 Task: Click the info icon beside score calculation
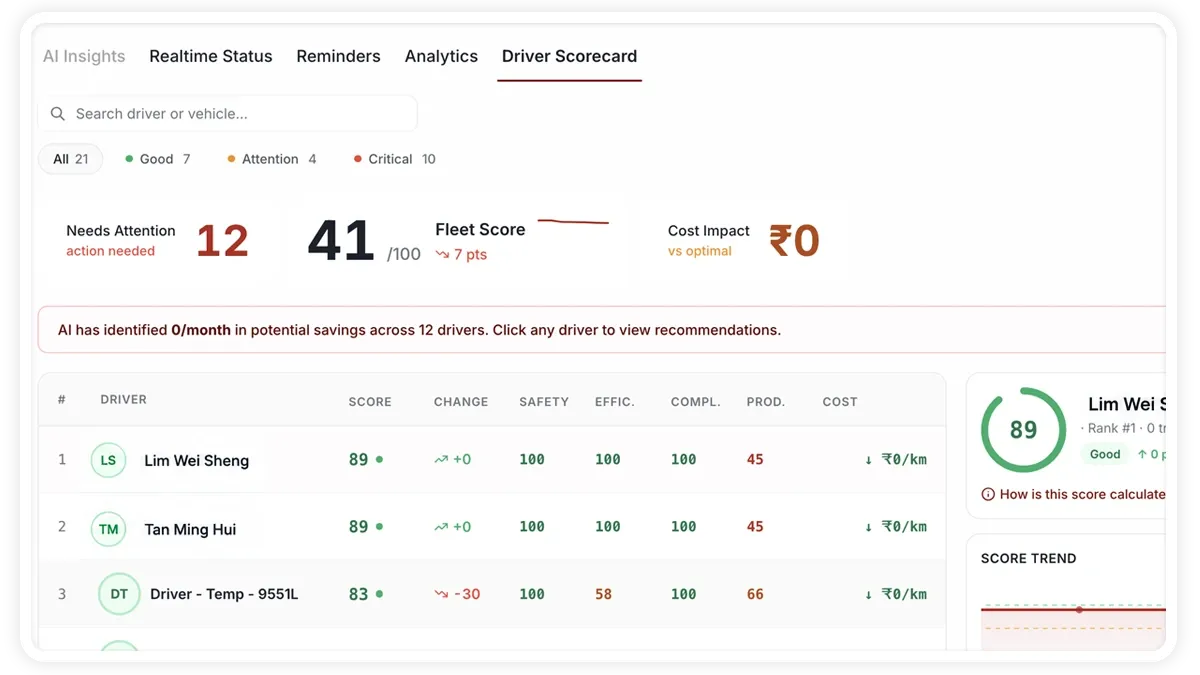pyautogui.click(x=988, y=494)
